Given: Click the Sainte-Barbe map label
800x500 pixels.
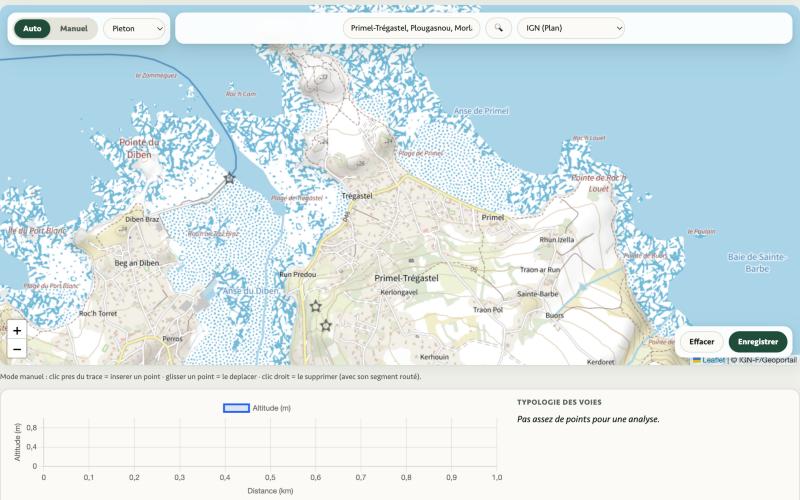Looking at the screenshot, I should (x=537, y=294).
